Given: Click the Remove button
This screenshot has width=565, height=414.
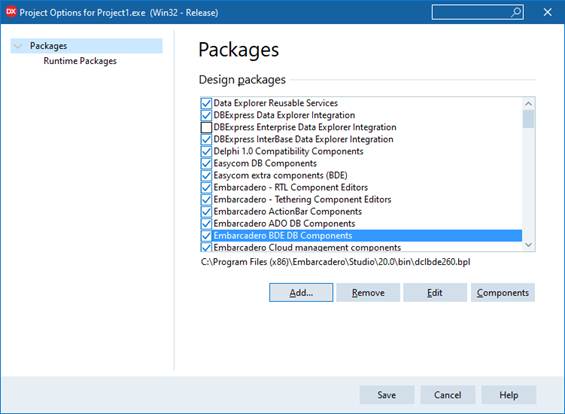Looking at the screenshot, I should (x=368, y=293).
